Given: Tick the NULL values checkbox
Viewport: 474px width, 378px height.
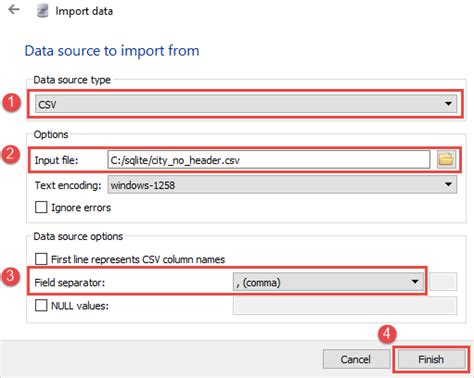Looking at the screenshot, I should click(x=41, y=305).
